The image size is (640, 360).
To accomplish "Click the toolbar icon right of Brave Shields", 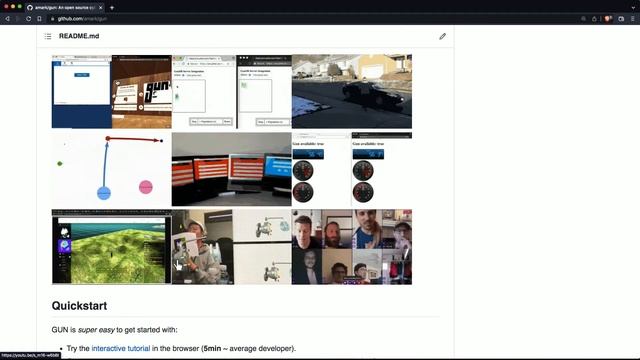I will (621, 19).
